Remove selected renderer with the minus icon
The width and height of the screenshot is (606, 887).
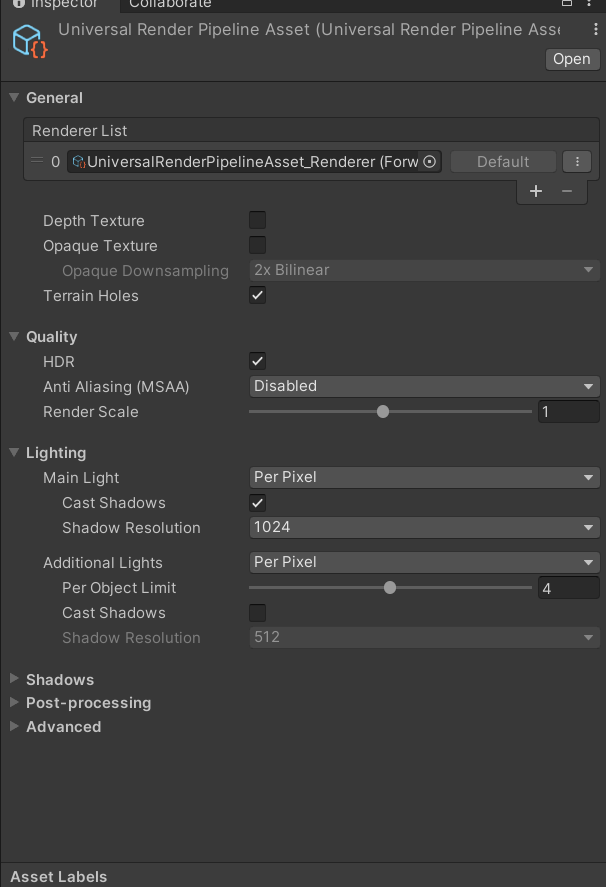tap(566, 191)
